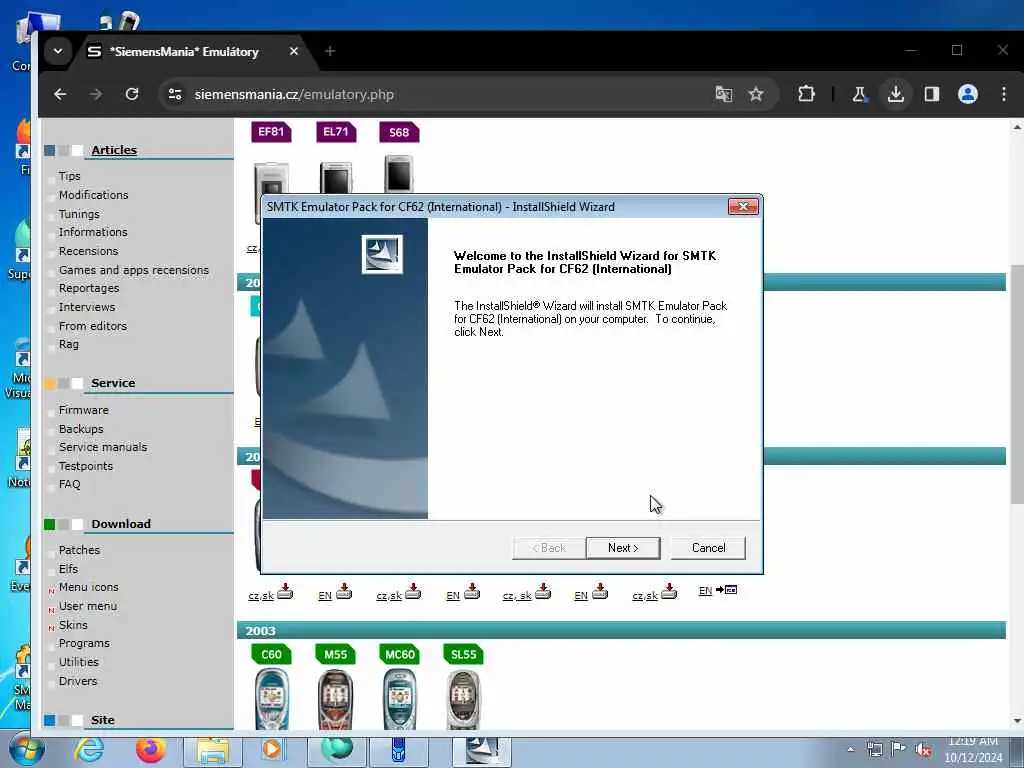Select InstallShield setup taskbar button
Viewport: 1024px width, 768px height.
(481, 752)
